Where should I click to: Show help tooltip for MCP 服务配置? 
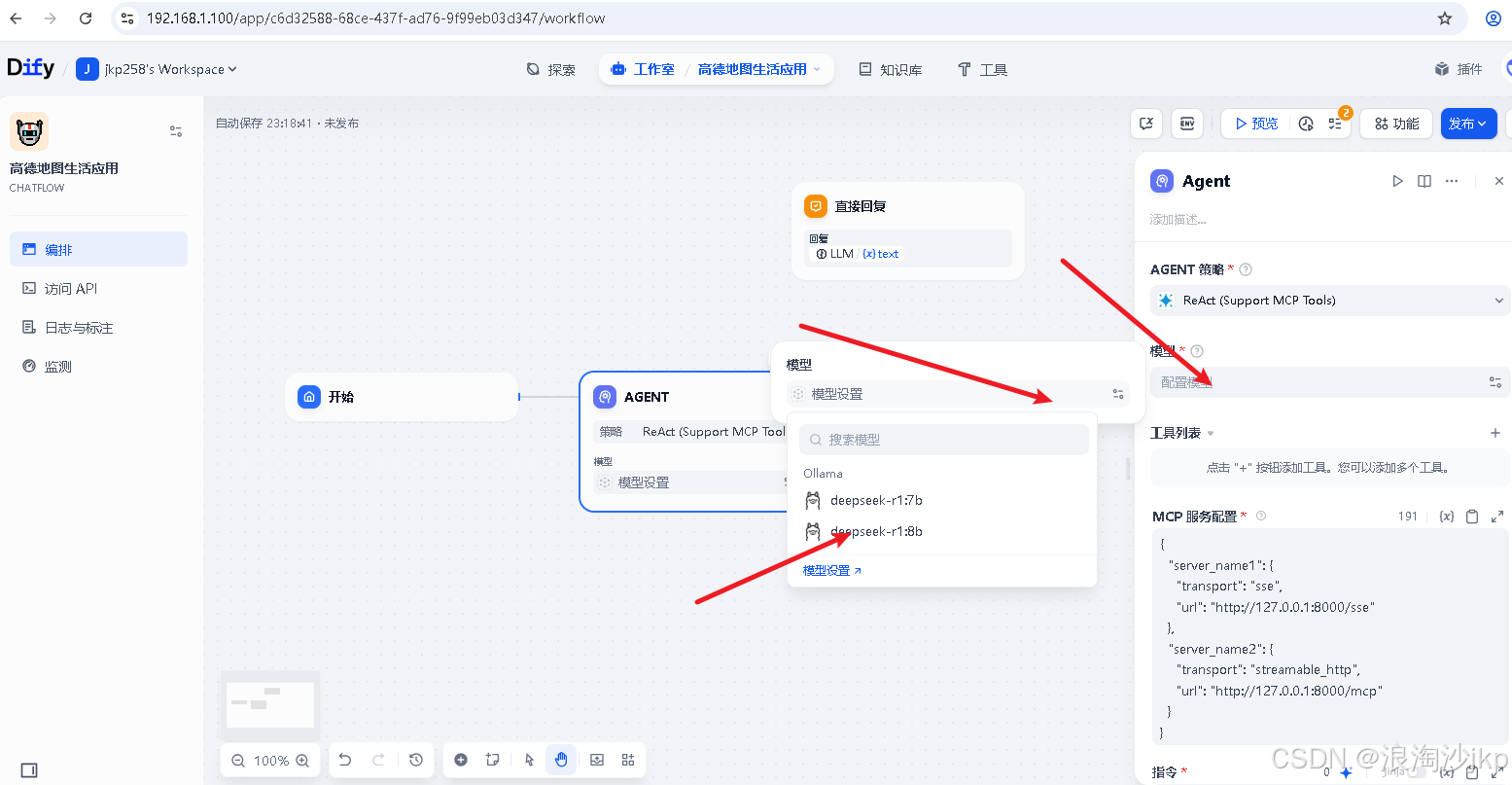click(x=1261, y=516)
